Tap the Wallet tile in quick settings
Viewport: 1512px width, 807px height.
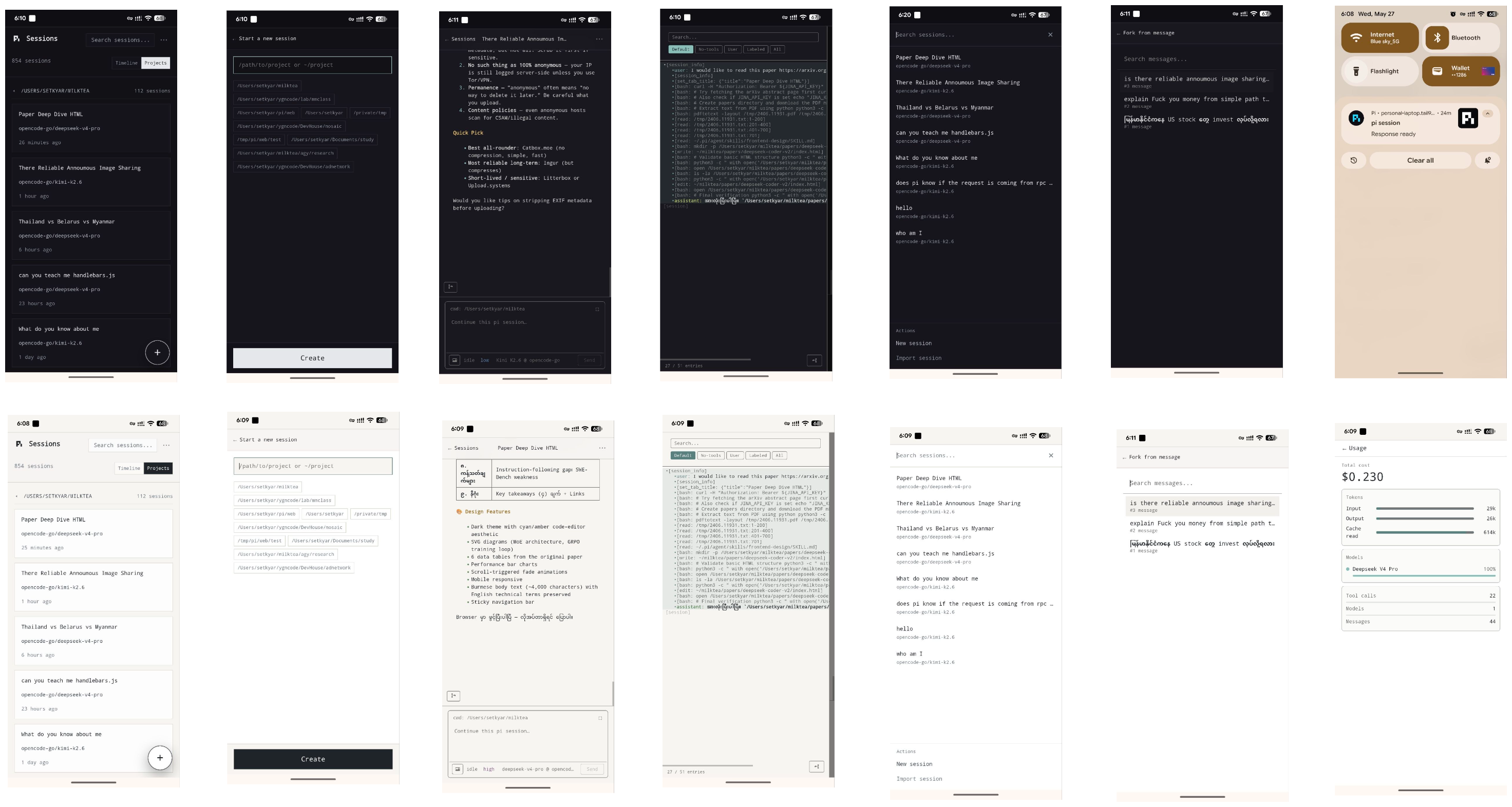pyautogui.click(x=1460, y=71)
